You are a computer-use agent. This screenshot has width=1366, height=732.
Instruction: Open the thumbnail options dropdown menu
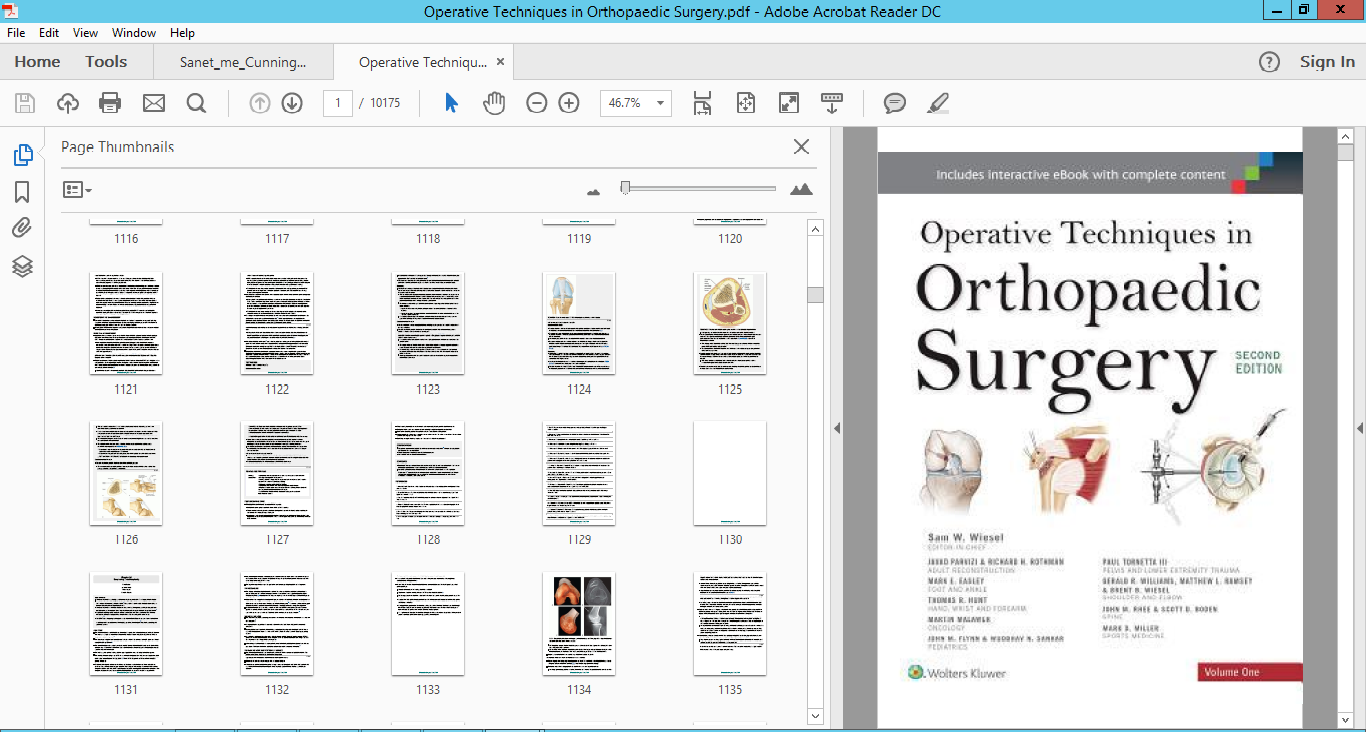[77, 189]
